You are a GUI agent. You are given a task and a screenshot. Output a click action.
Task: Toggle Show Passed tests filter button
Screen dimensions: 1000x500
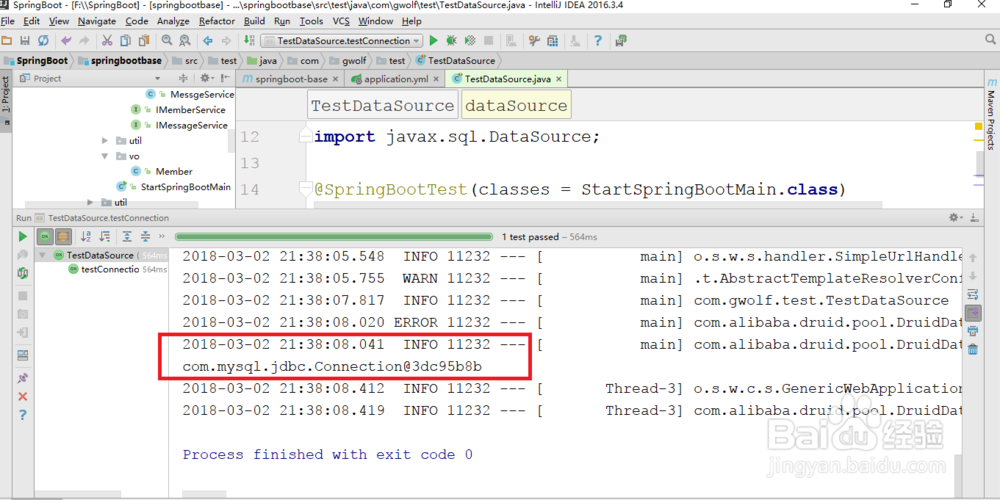[x=45, y=237]
